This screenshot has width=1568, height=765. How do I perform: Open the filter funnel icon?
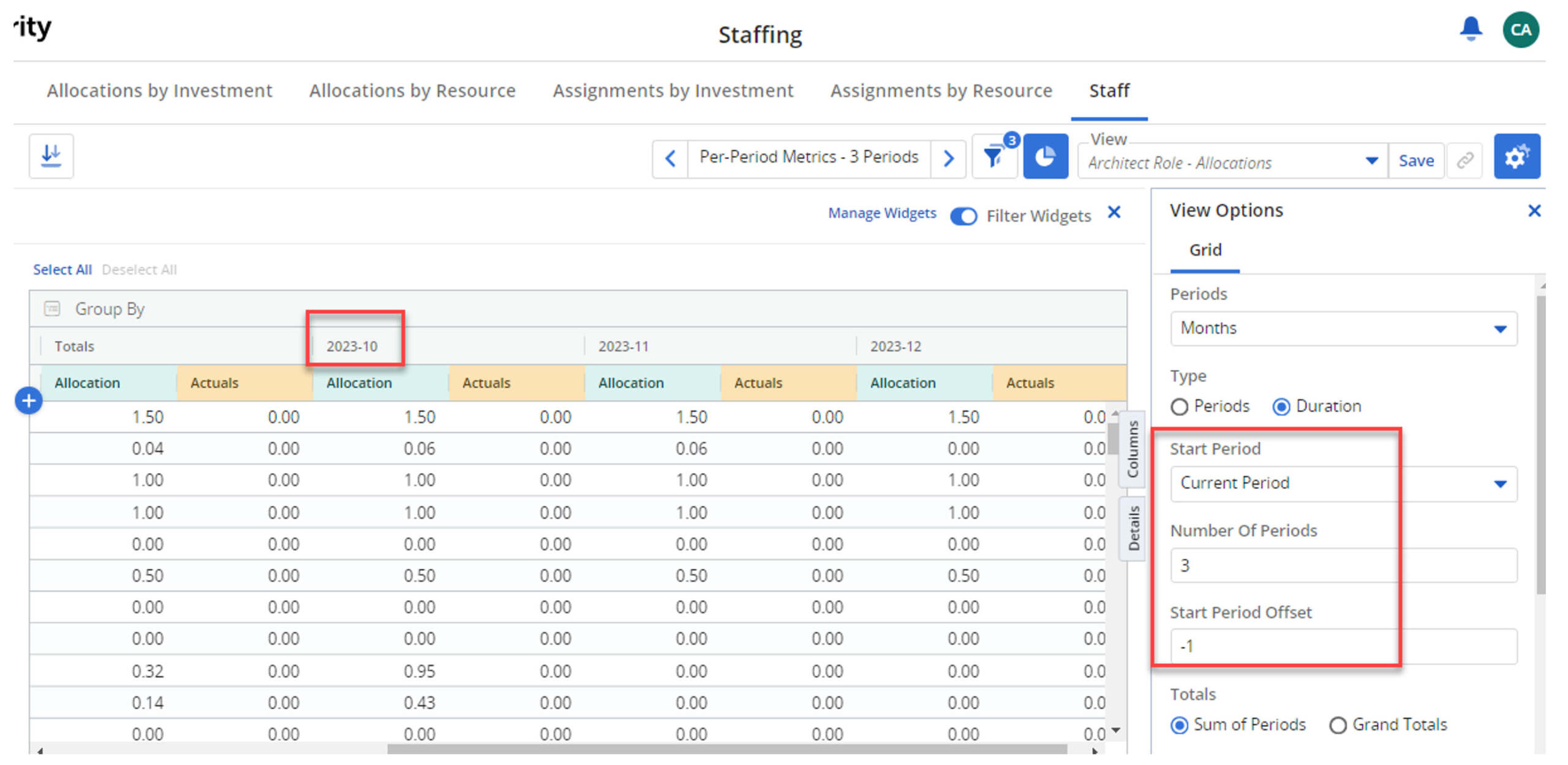[x=995, y=157]
